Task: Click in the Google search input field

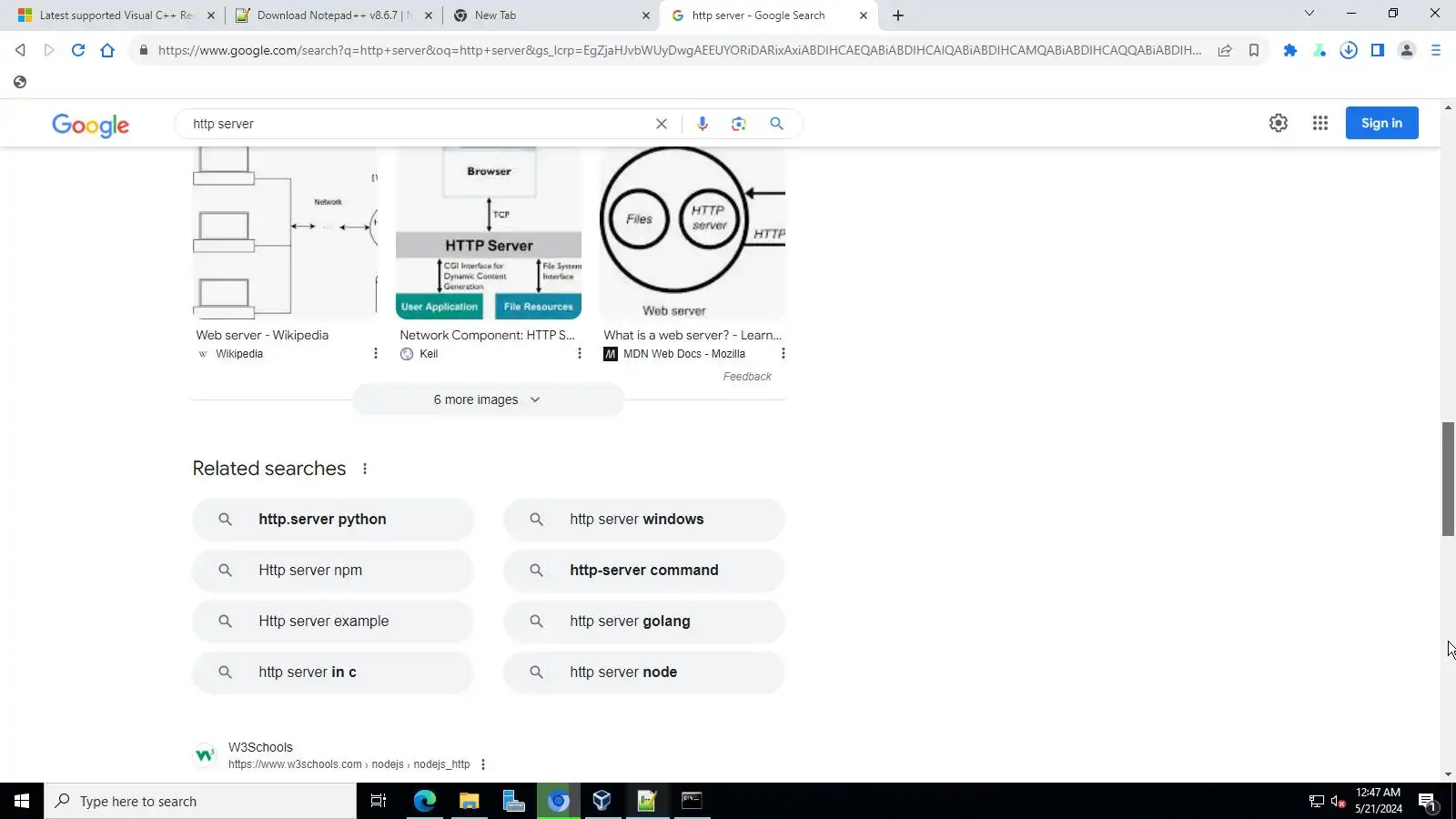Action: click(x=419, y=124)
